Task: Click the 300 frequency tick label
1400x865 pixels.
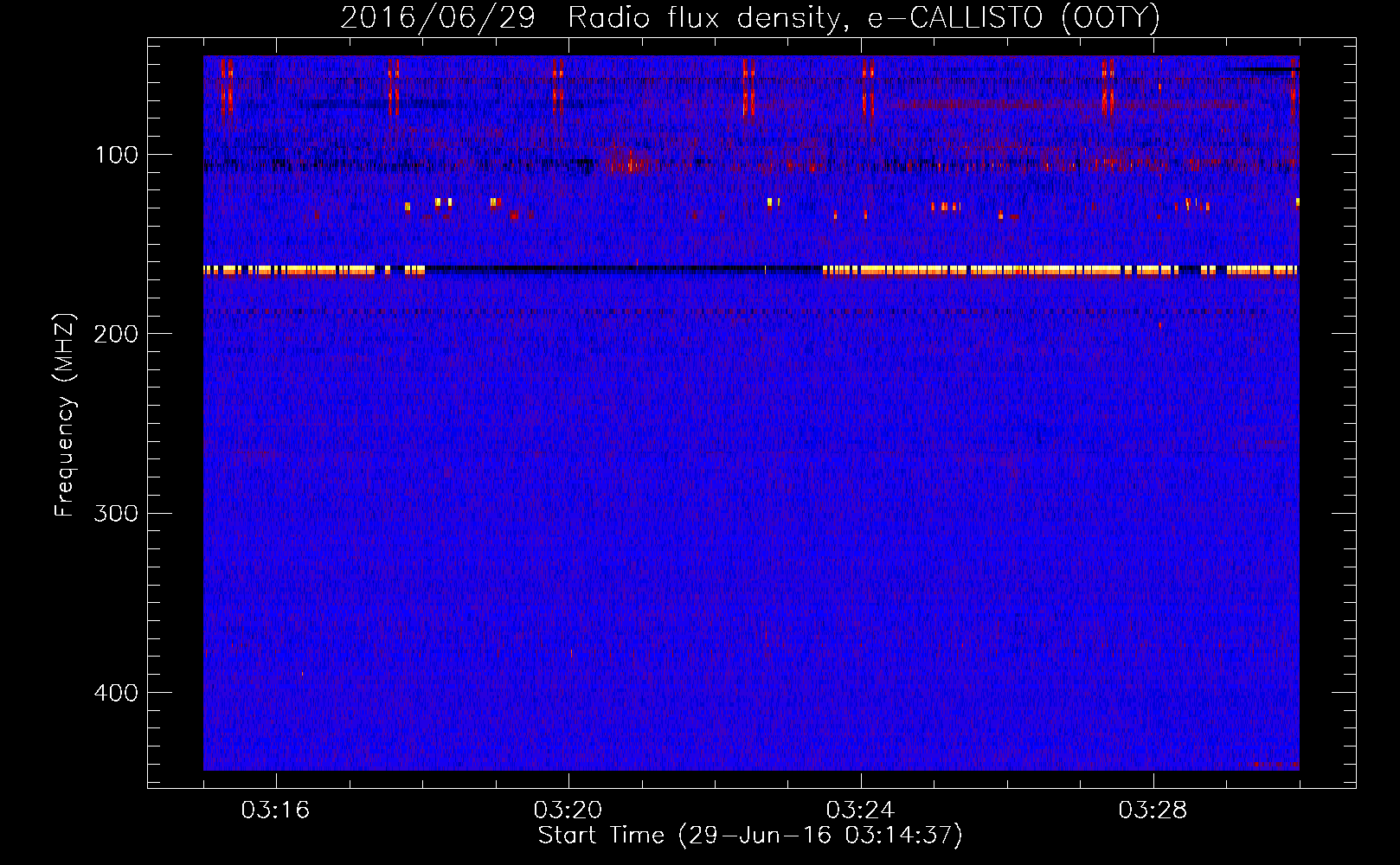Action: click(x=117, y=513)
